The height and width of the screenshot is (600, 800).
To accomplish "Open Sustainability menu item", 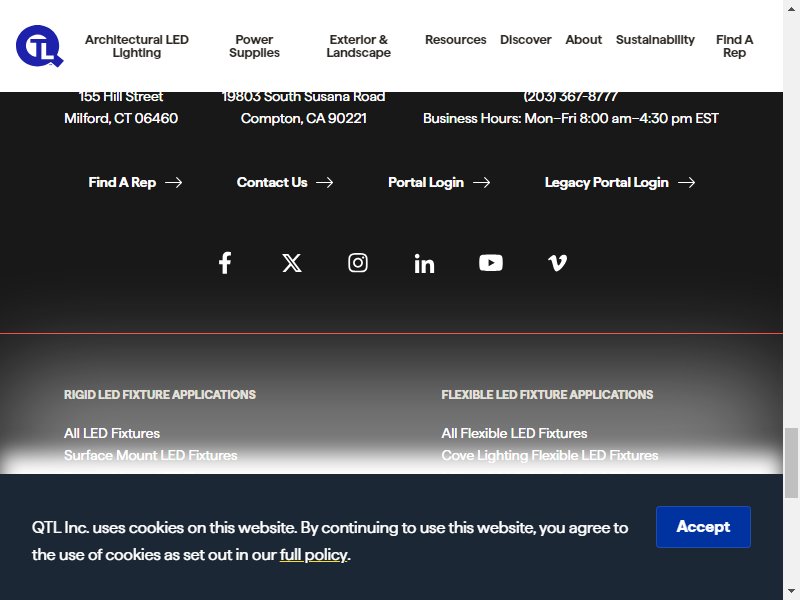I will point(655,40).
